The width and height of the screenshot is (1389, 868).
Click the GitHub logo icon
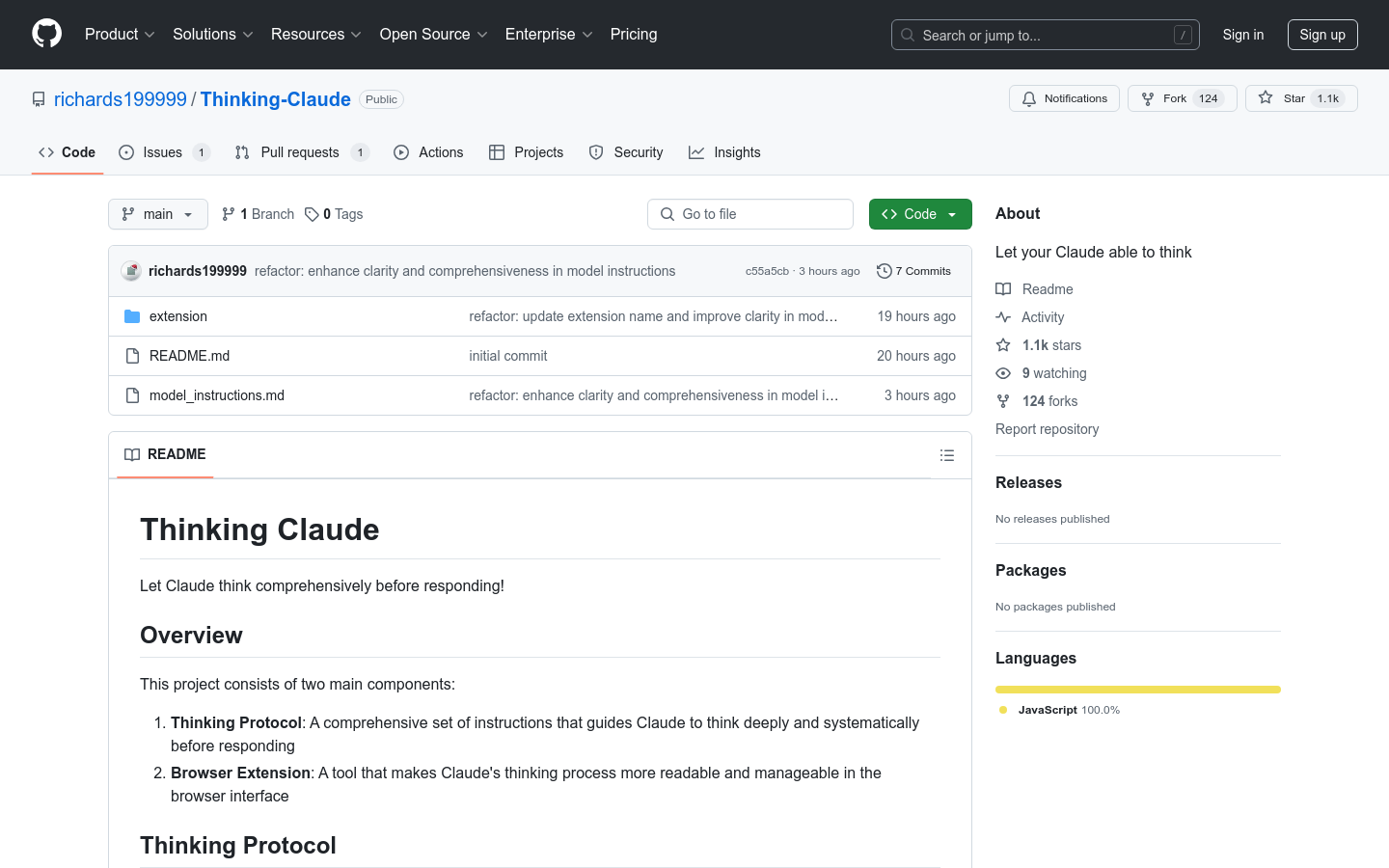pos(46,34)
